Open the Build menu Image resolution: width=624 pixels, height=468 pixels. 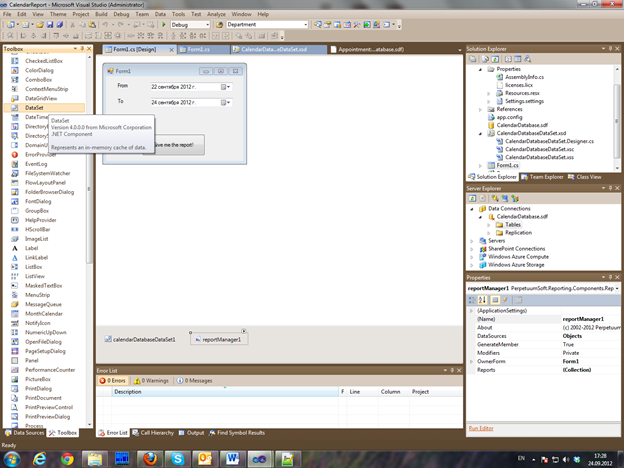tap(101, 14)
